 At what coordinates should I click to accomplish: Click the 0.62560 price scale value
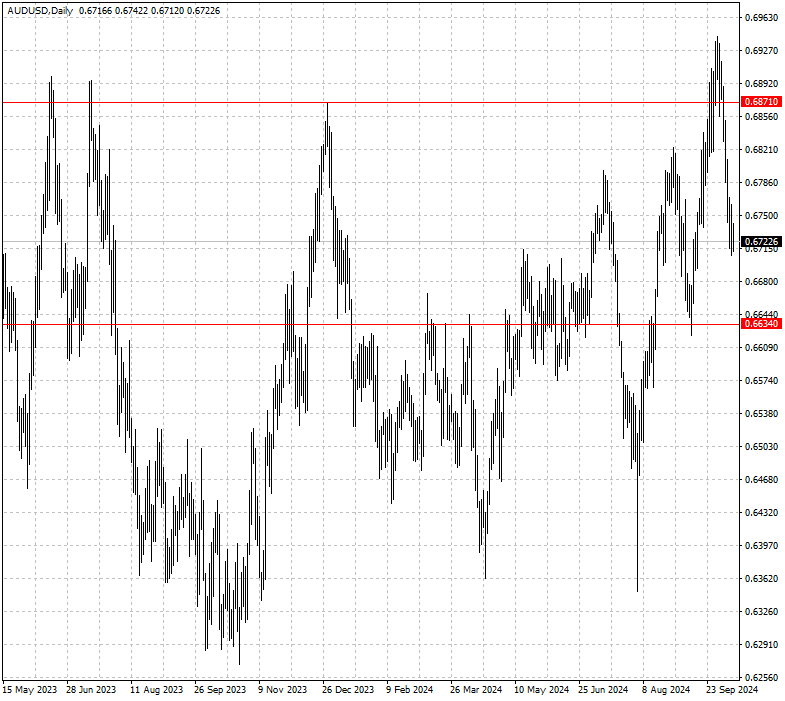[762, 677]
